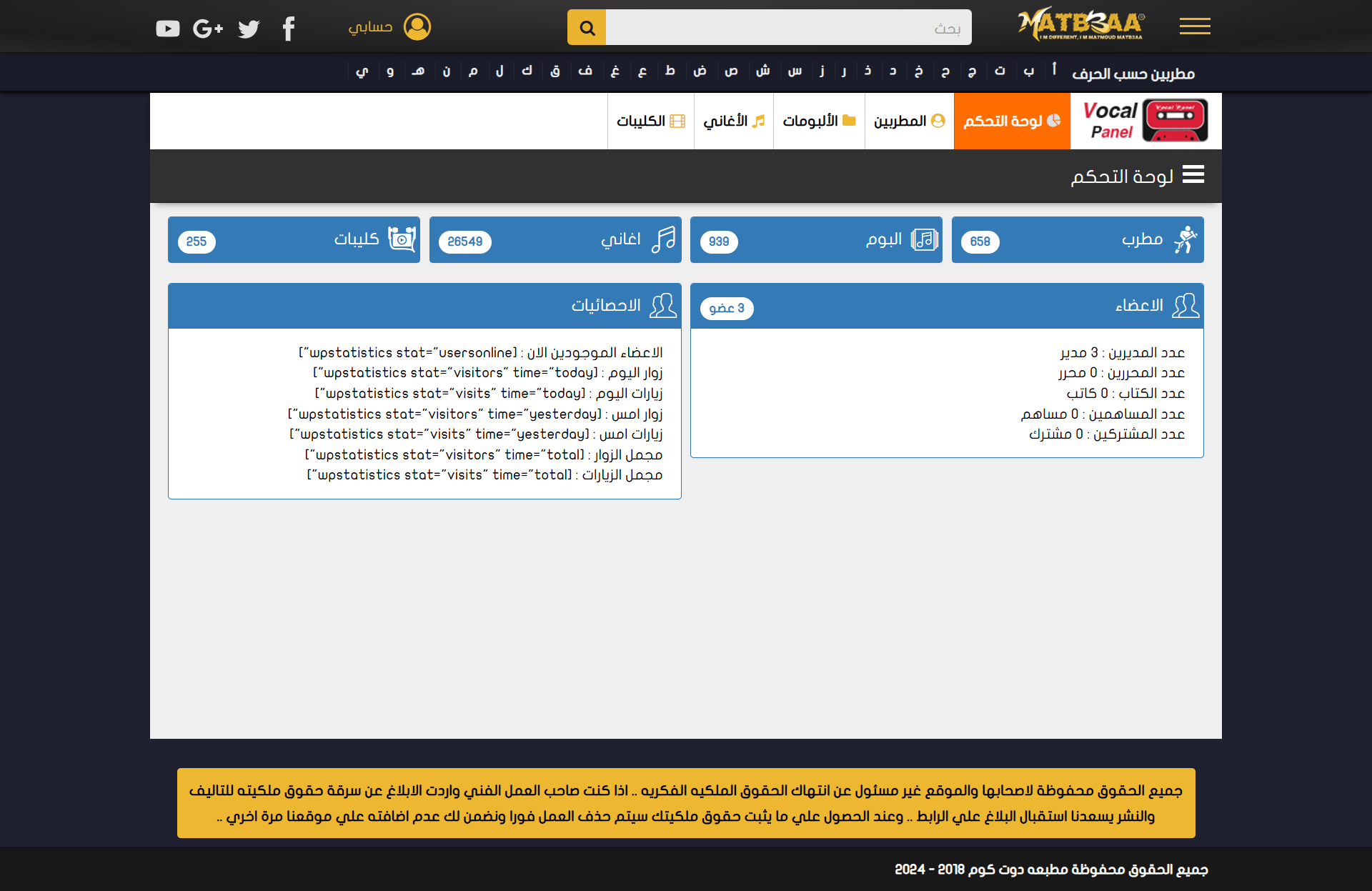
Task: Open the hamburger menu beside Matbaa logo
Action: [x=1194, y=26]
